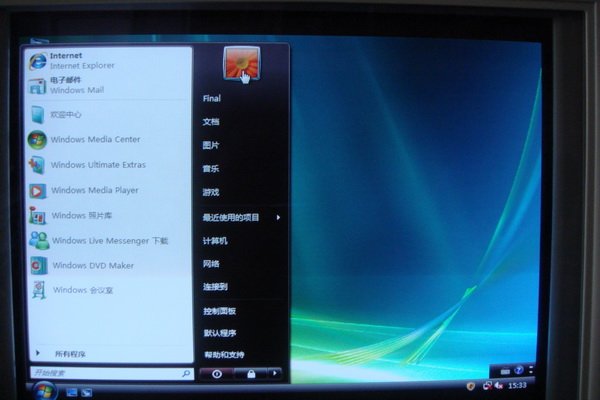Click Switch between windows quick launch icon
This screenshot has width=600, height=400.
tap(86, 393)
